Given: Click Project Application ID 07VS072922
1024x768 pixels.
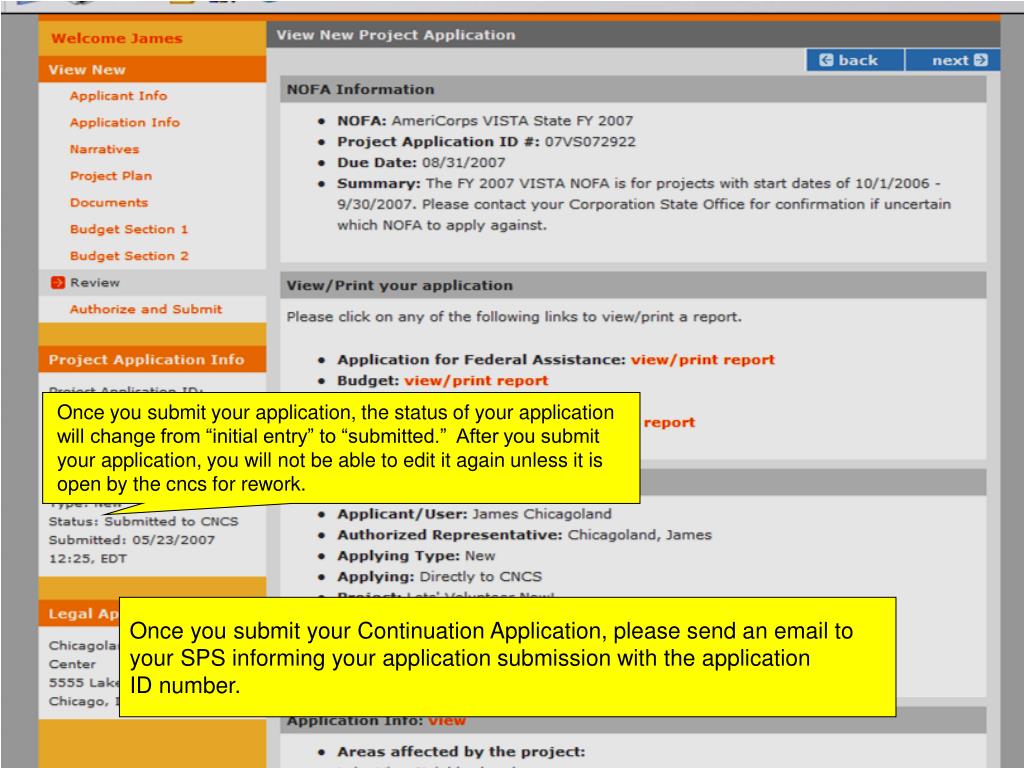Looking at the screenshot, I should pos(486,142).
